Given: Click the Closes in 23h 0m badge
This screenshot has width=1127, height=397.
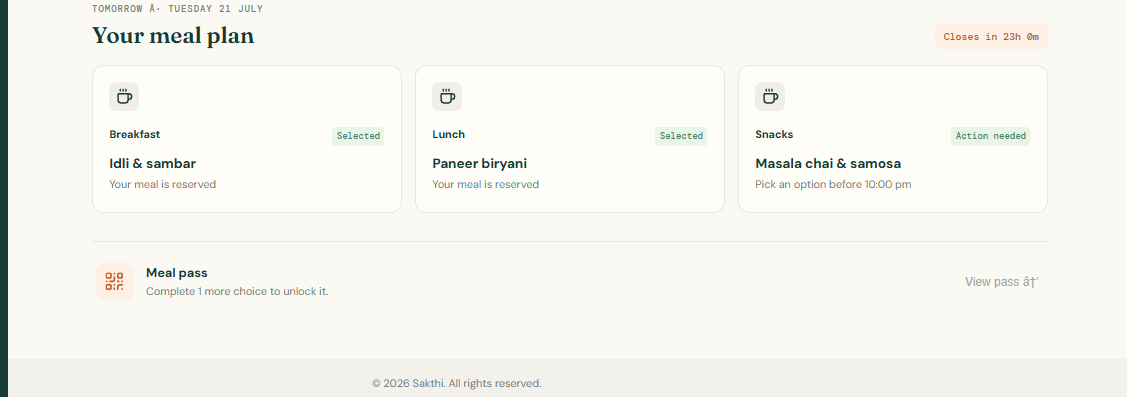Looking at the screenshot, I should 991,37.
